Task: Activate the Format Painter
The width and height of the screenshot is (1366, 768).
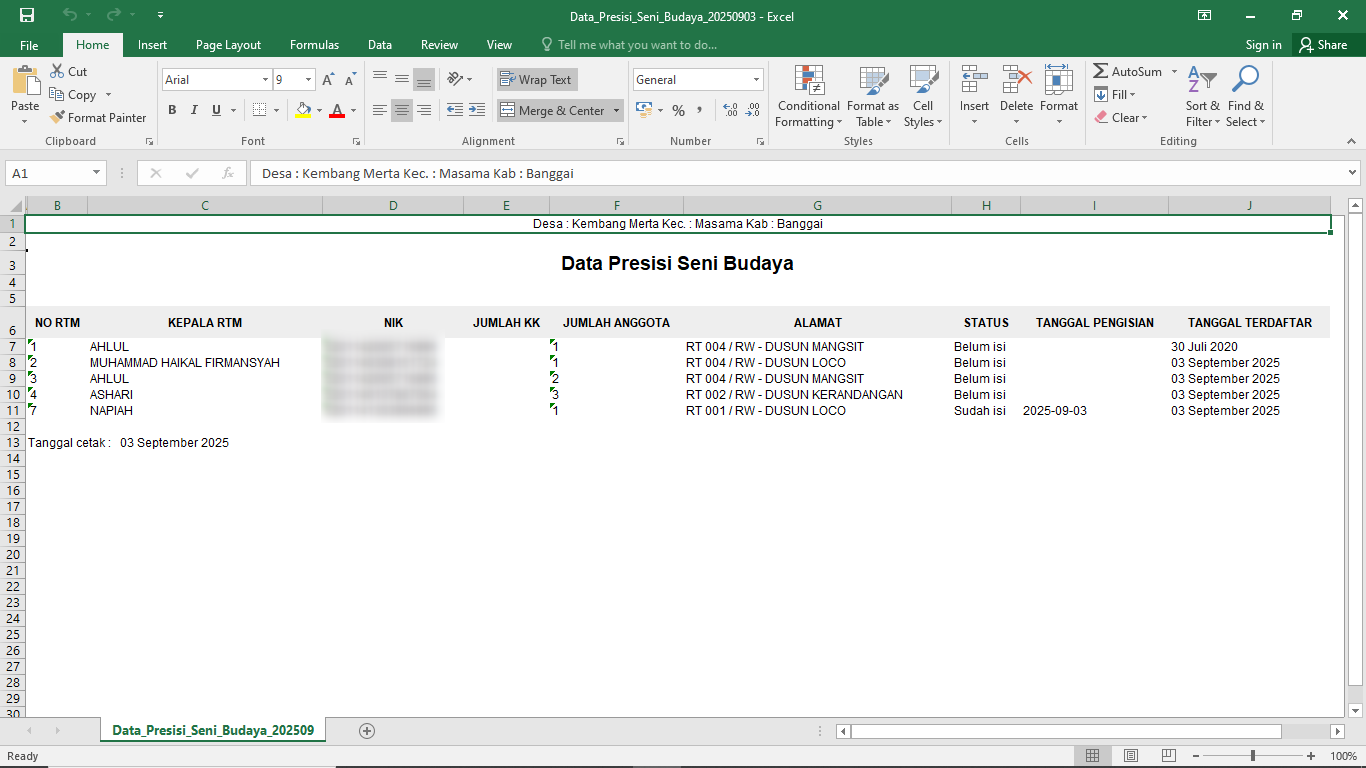Action: click(x=98, y=118)
